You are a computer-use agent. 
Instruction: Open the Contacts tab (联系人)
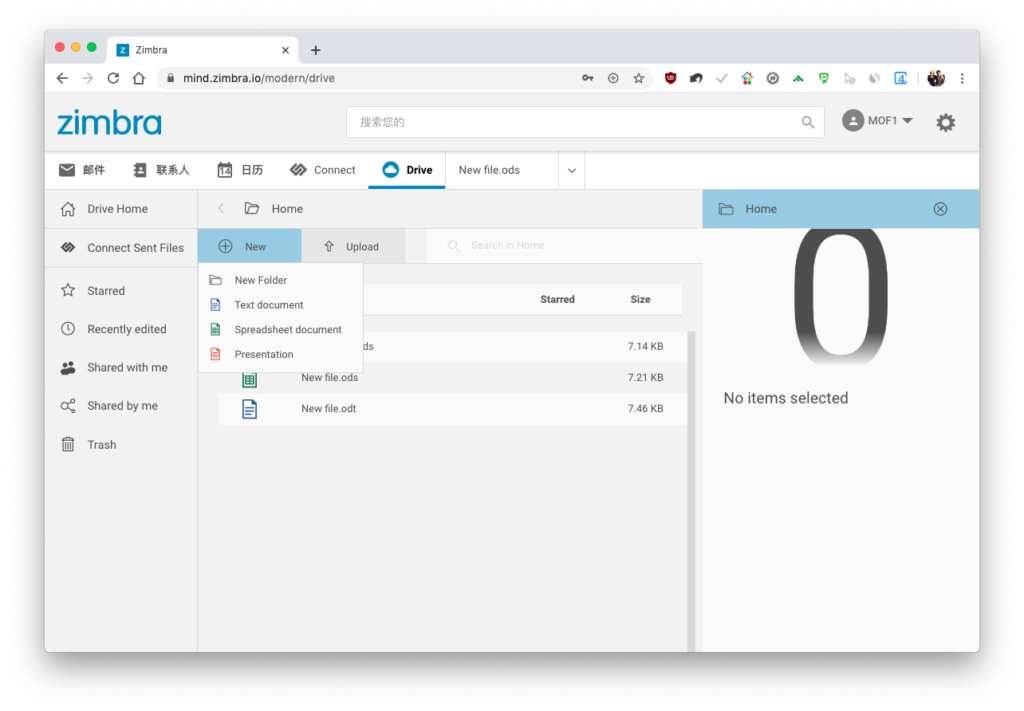pos(161,170)
